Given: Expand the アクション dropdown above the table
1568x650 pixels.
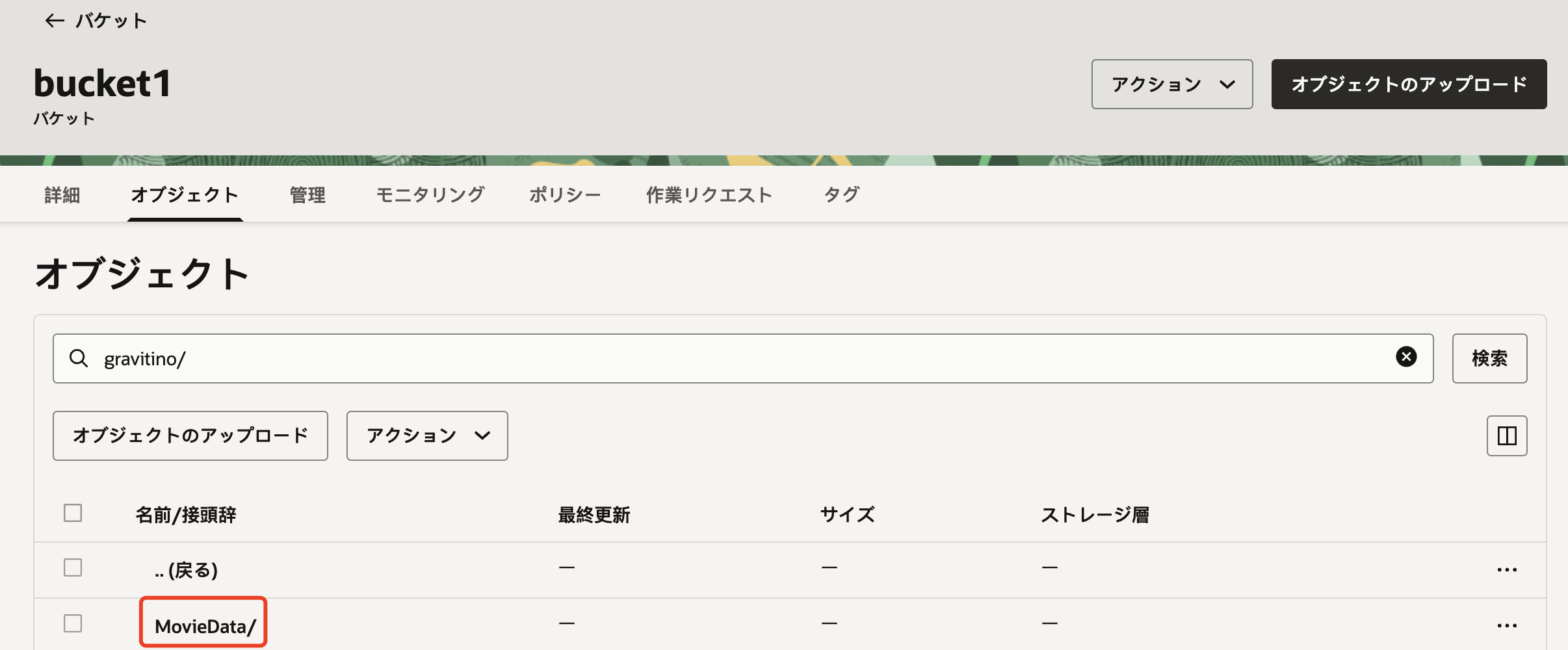Looking at the screenshot, I should (x=427, y=435).
